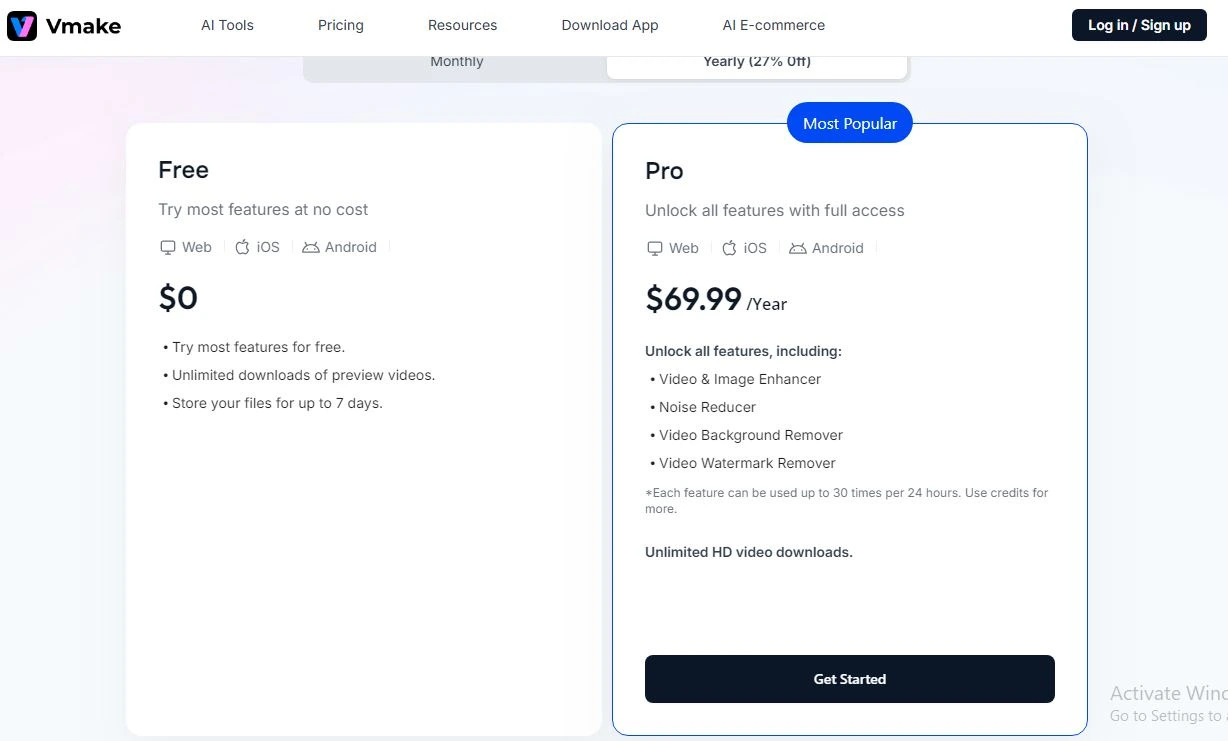Switch billing to Monthly

tap(456, 62)
